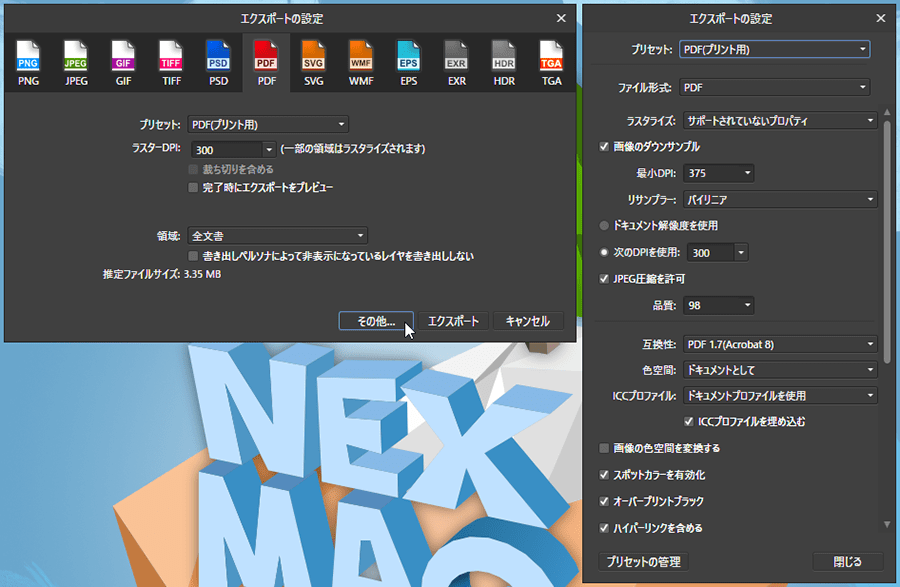The image size is (900, 587).
Task: Select the EPS format icon
Action: click(x=409, y=63)
